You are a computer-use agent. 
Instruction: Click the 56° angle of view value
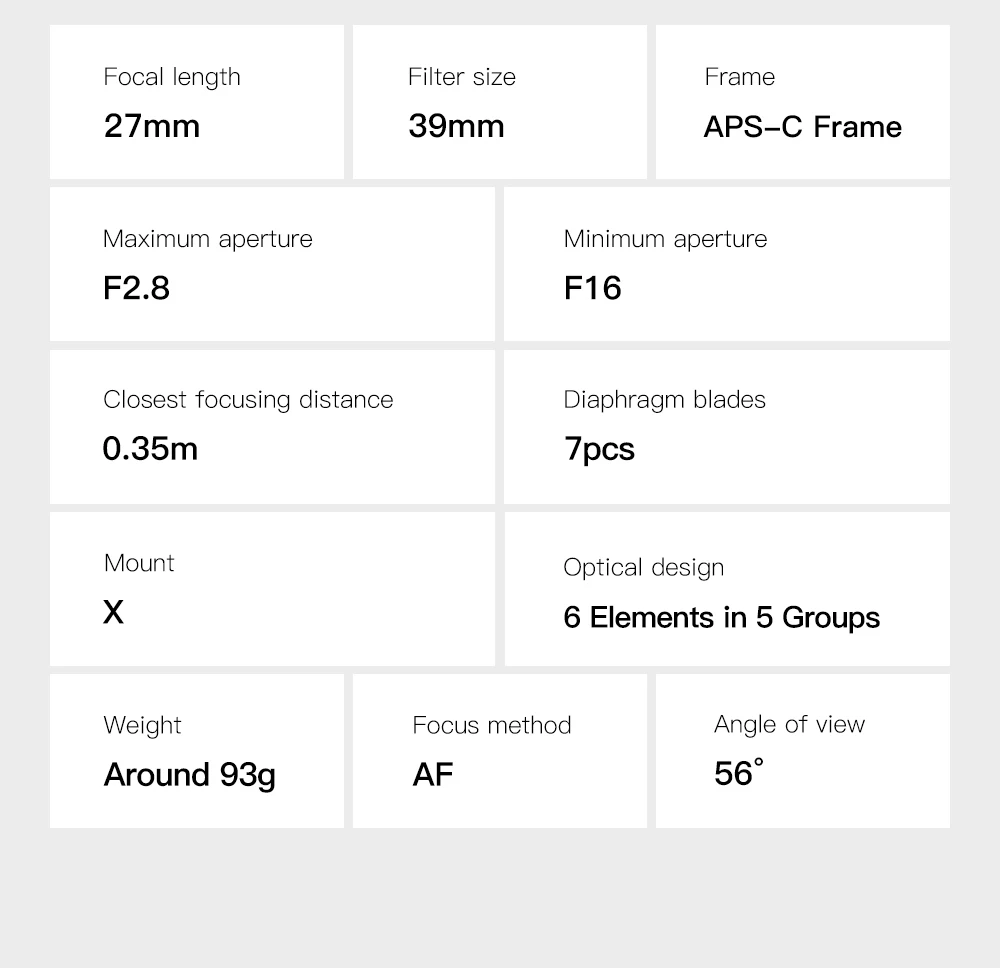coord(738,773)
